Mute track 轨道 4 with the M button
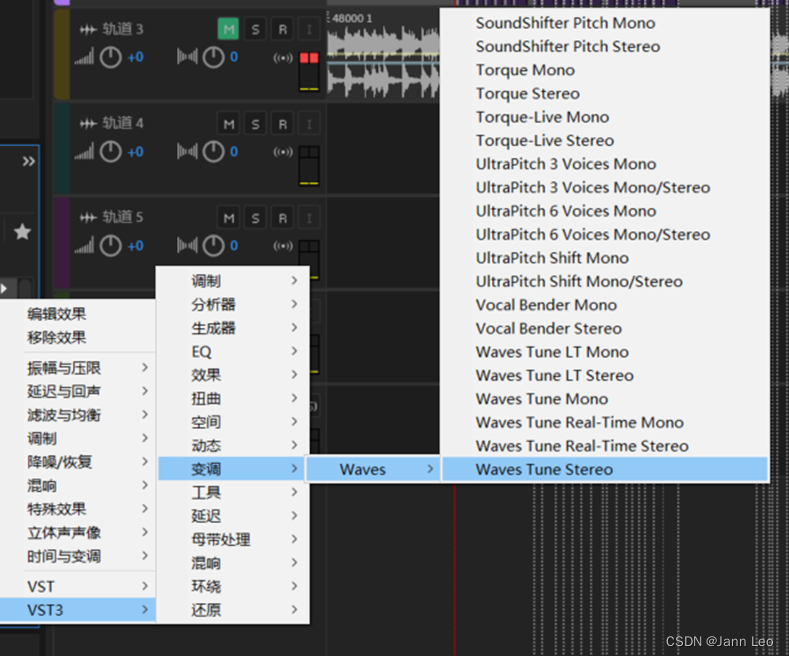The height and width of the screenshot is (657, 789). coord(228,124)
